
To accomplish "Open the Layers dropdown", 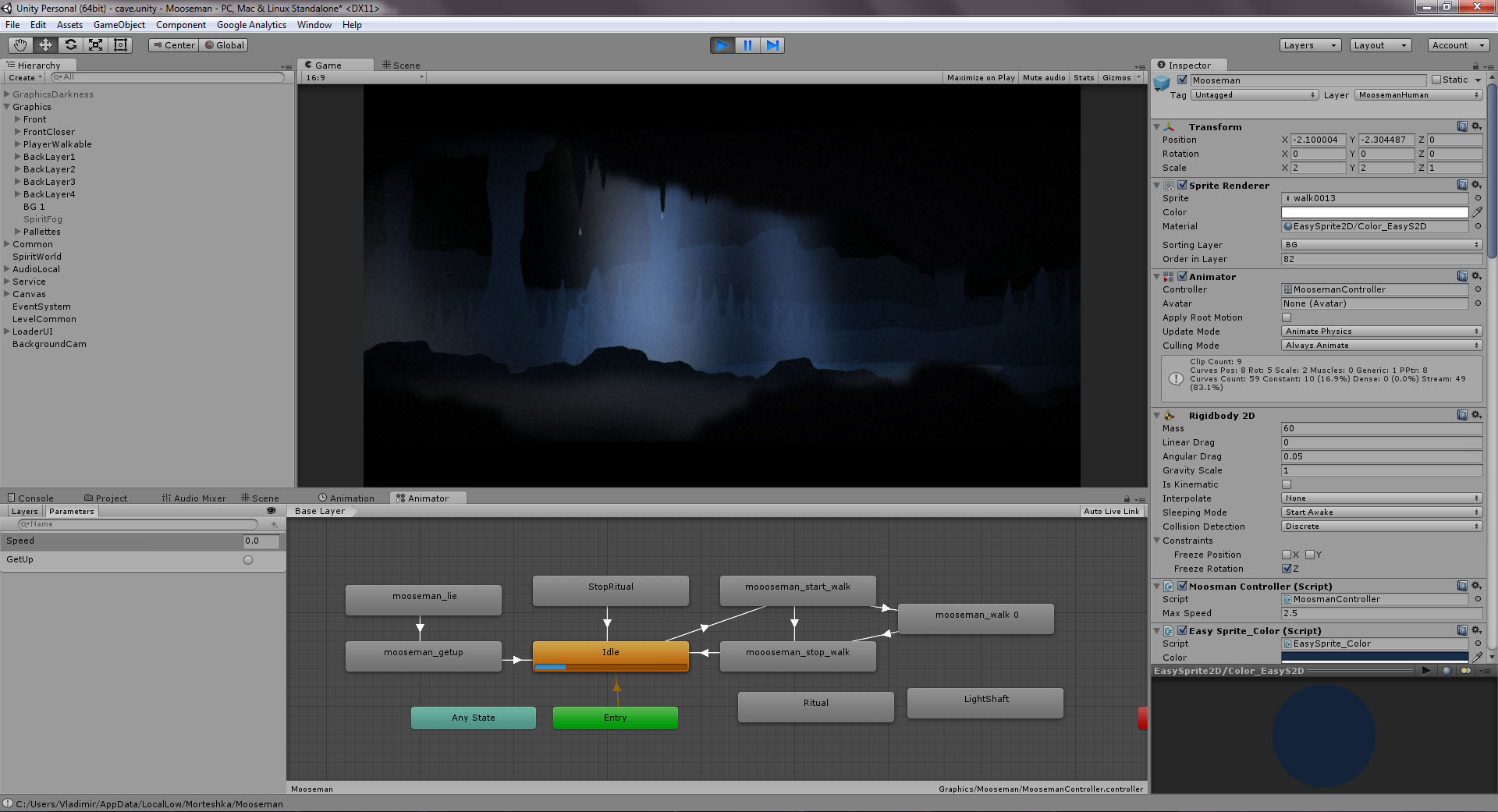I will (1310, 45).
